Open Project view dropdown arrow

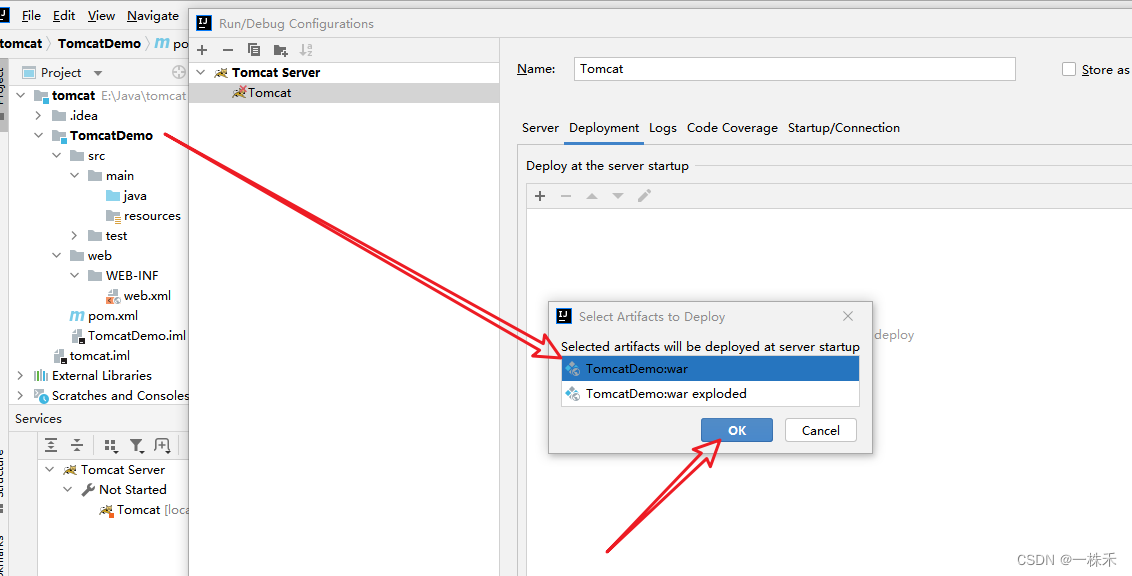coord(98,73)
